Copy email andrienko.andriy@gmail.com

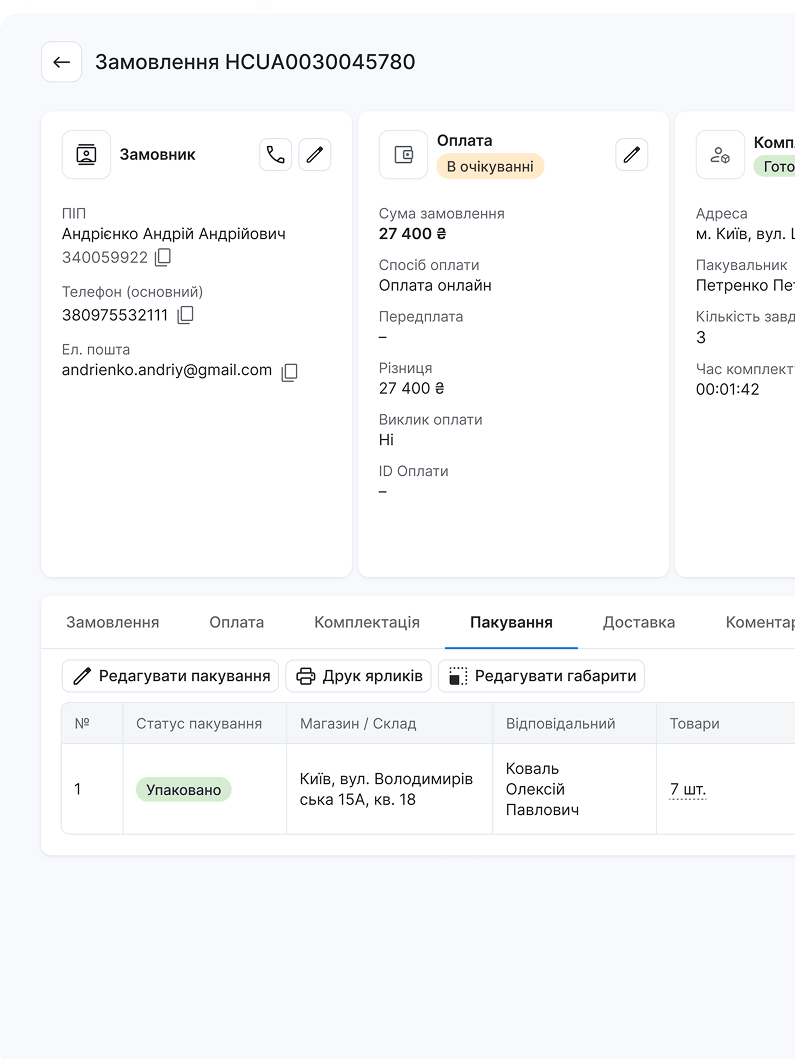tap(289, 372)
